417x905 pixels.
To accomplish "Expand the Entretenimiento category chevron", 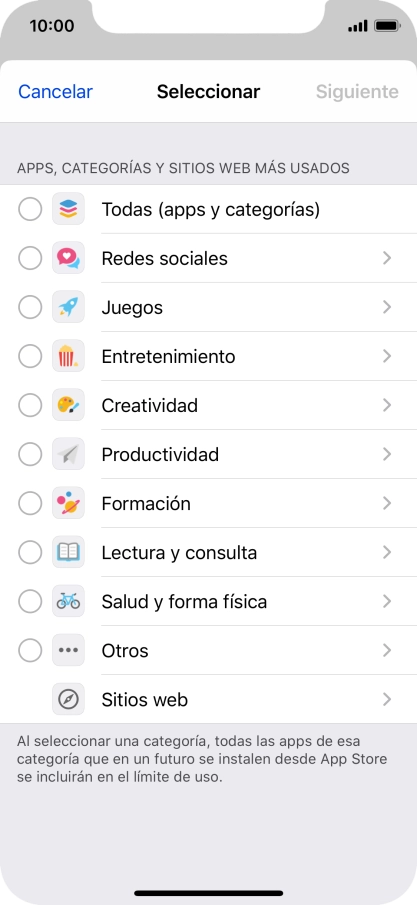I will point(387,356).
